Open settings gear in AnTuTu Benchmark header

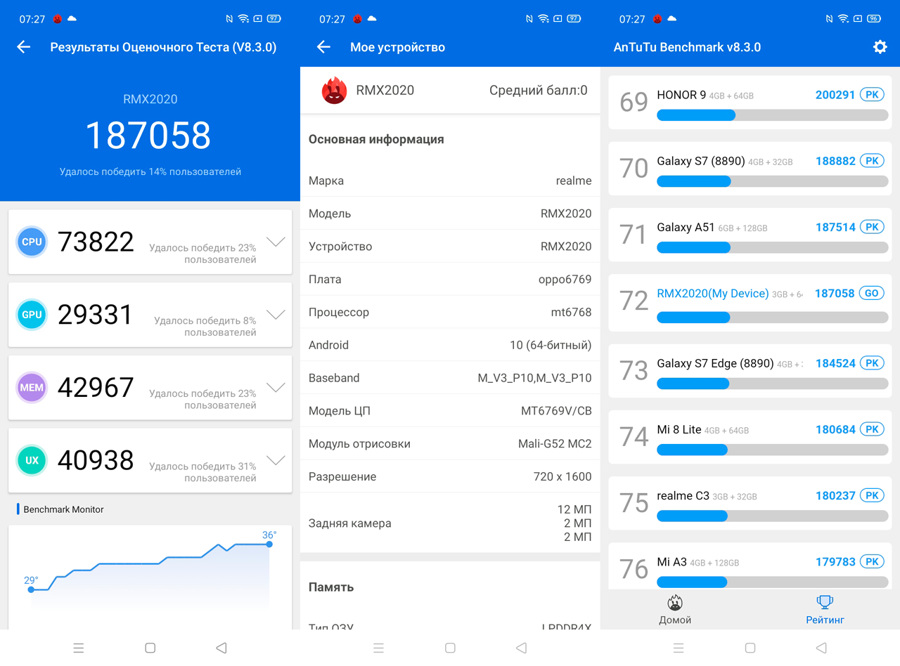880,47
